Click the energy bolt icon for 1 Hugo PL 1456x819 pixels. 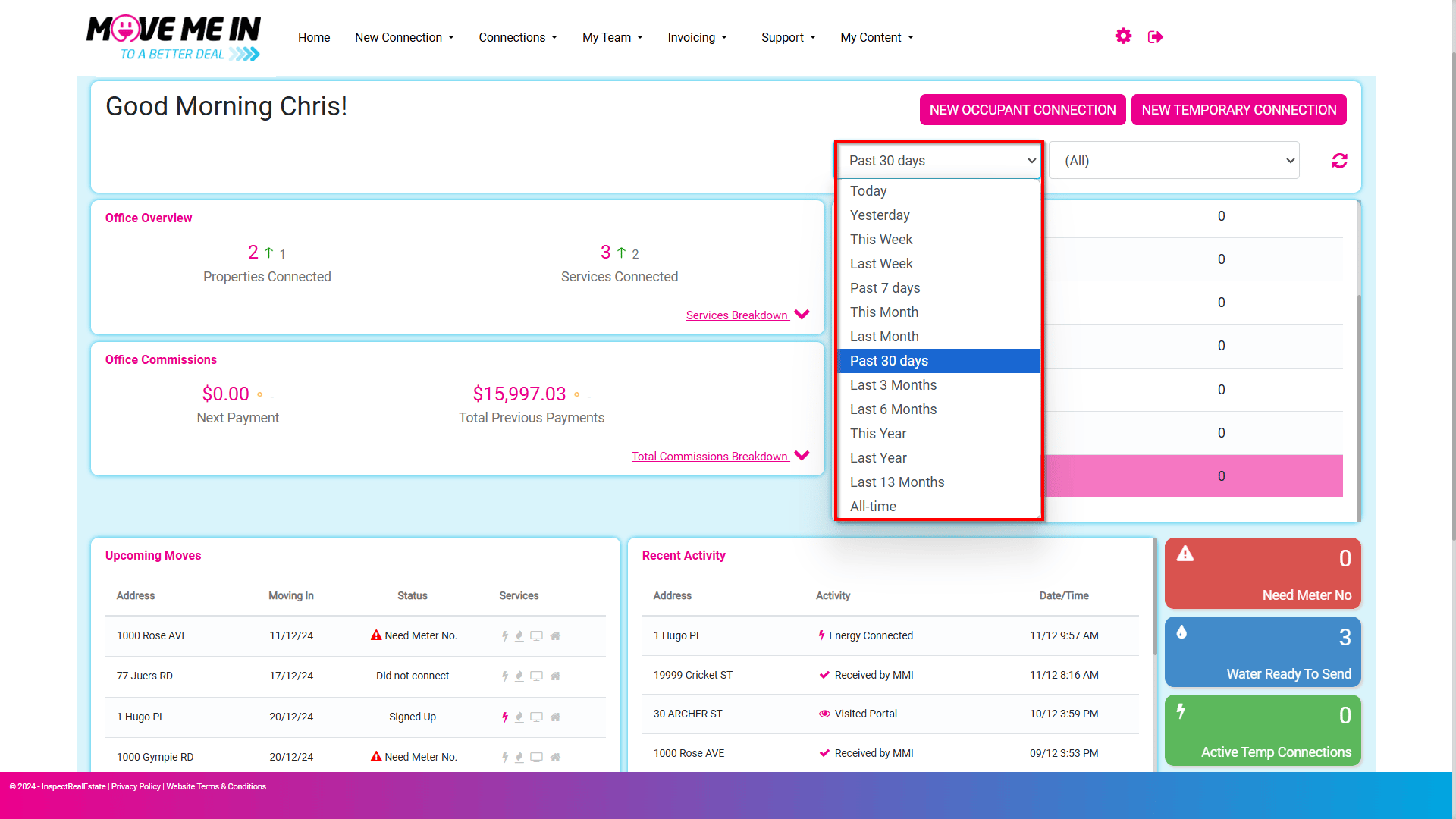504,717
